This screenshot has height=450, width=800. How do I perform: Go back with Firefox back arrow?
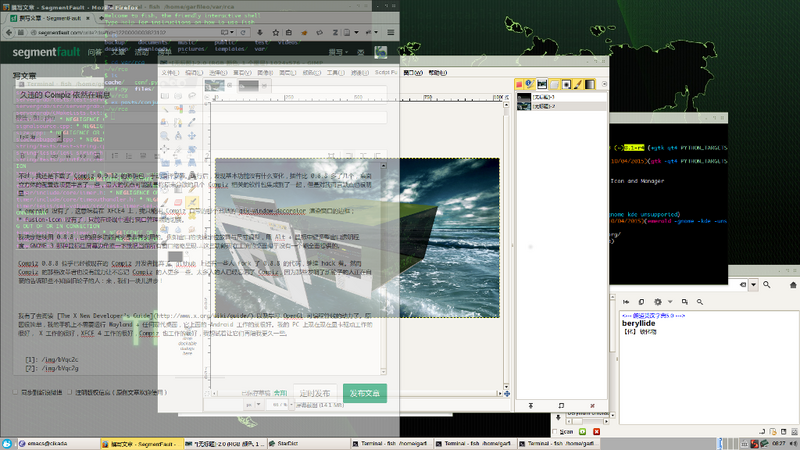tap(9, 32)
